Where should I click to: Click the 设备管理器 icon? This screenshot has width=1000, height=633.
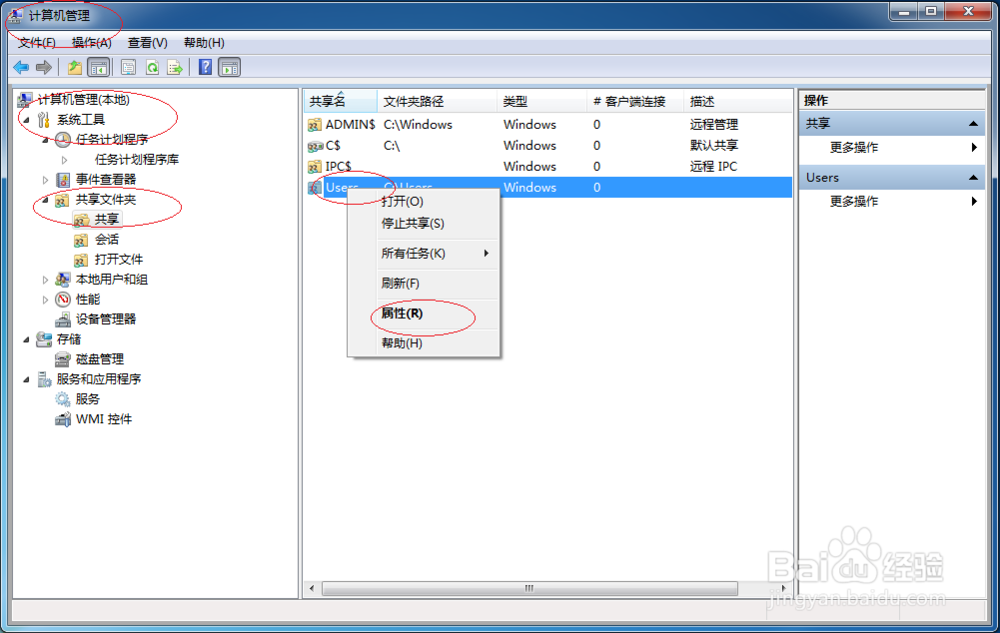[x=62, y=319]
